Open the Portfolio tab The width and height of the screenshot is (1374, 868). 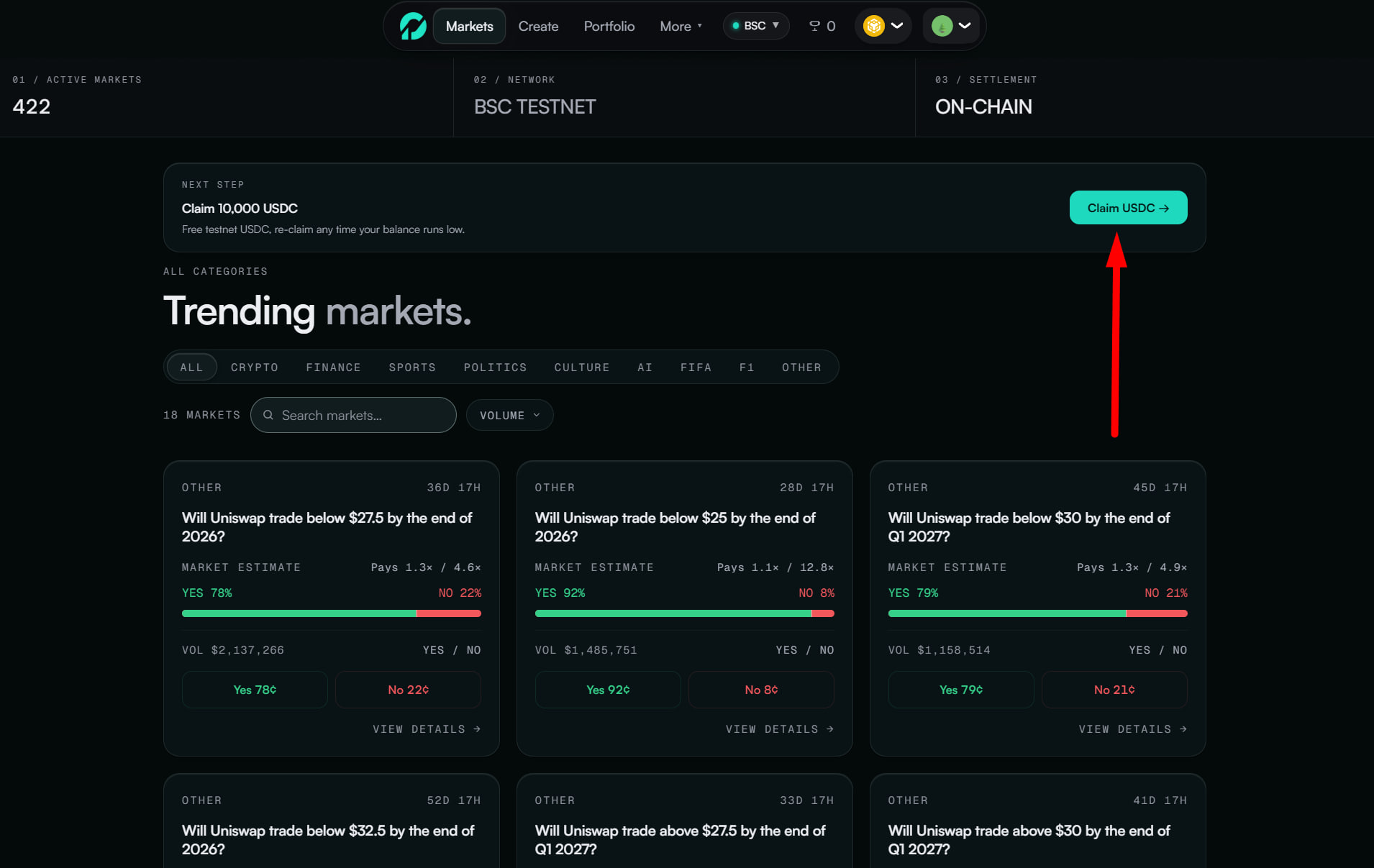tap(609, 26)
